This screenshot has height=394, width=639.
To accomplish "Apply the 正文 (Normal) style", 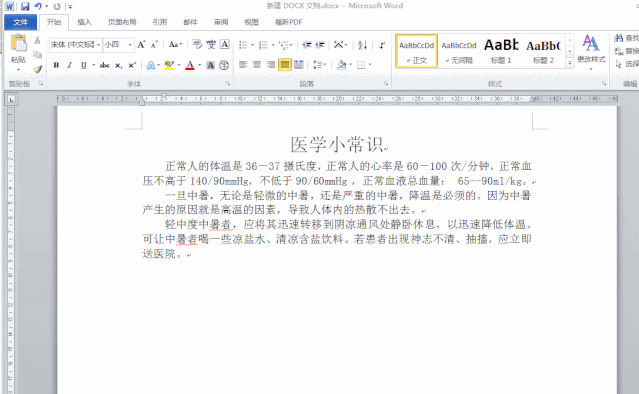I will coord(416,51).
